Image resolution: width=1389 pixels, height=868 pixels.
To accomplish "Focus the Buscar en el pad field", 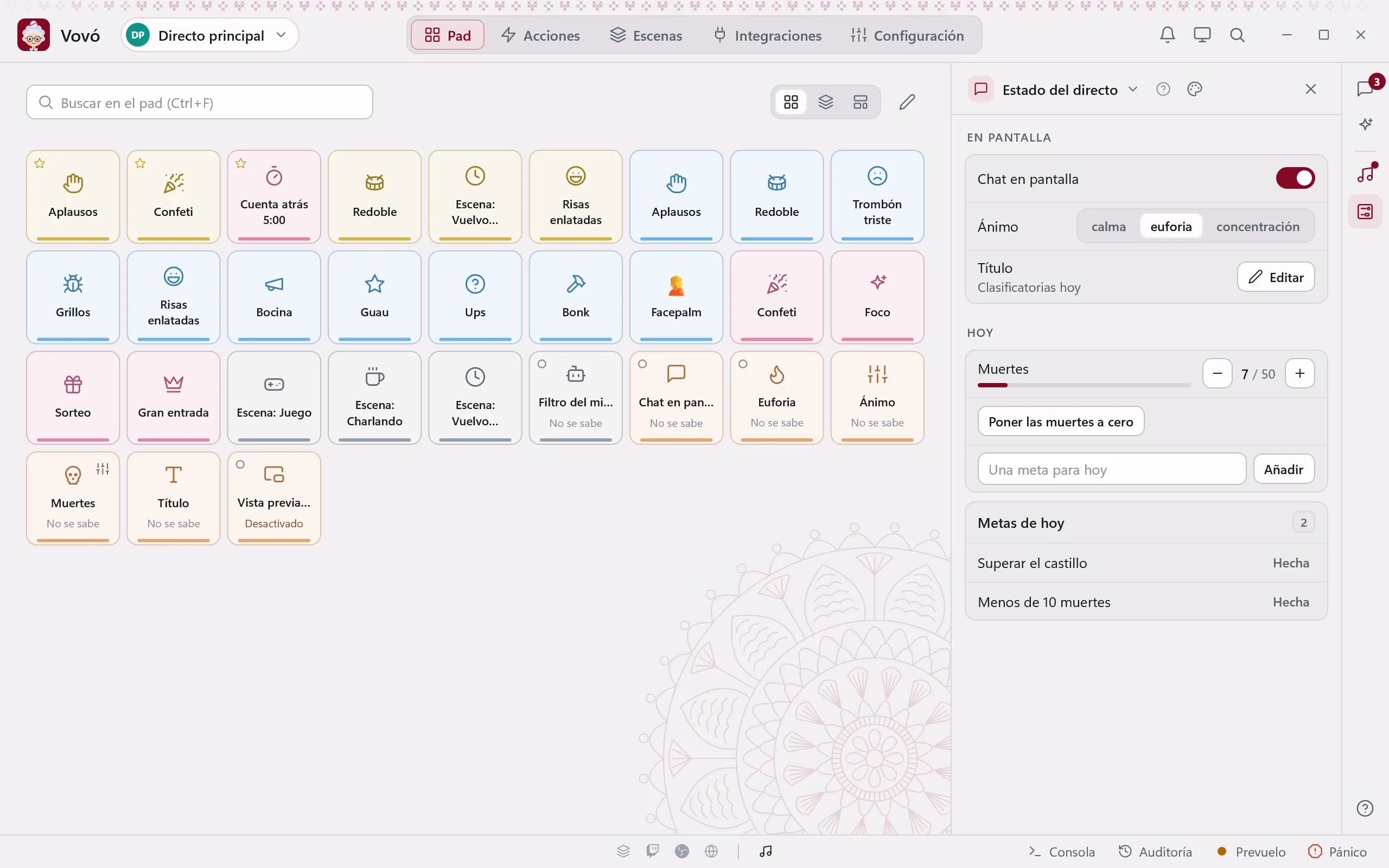I will pos(199,102).
